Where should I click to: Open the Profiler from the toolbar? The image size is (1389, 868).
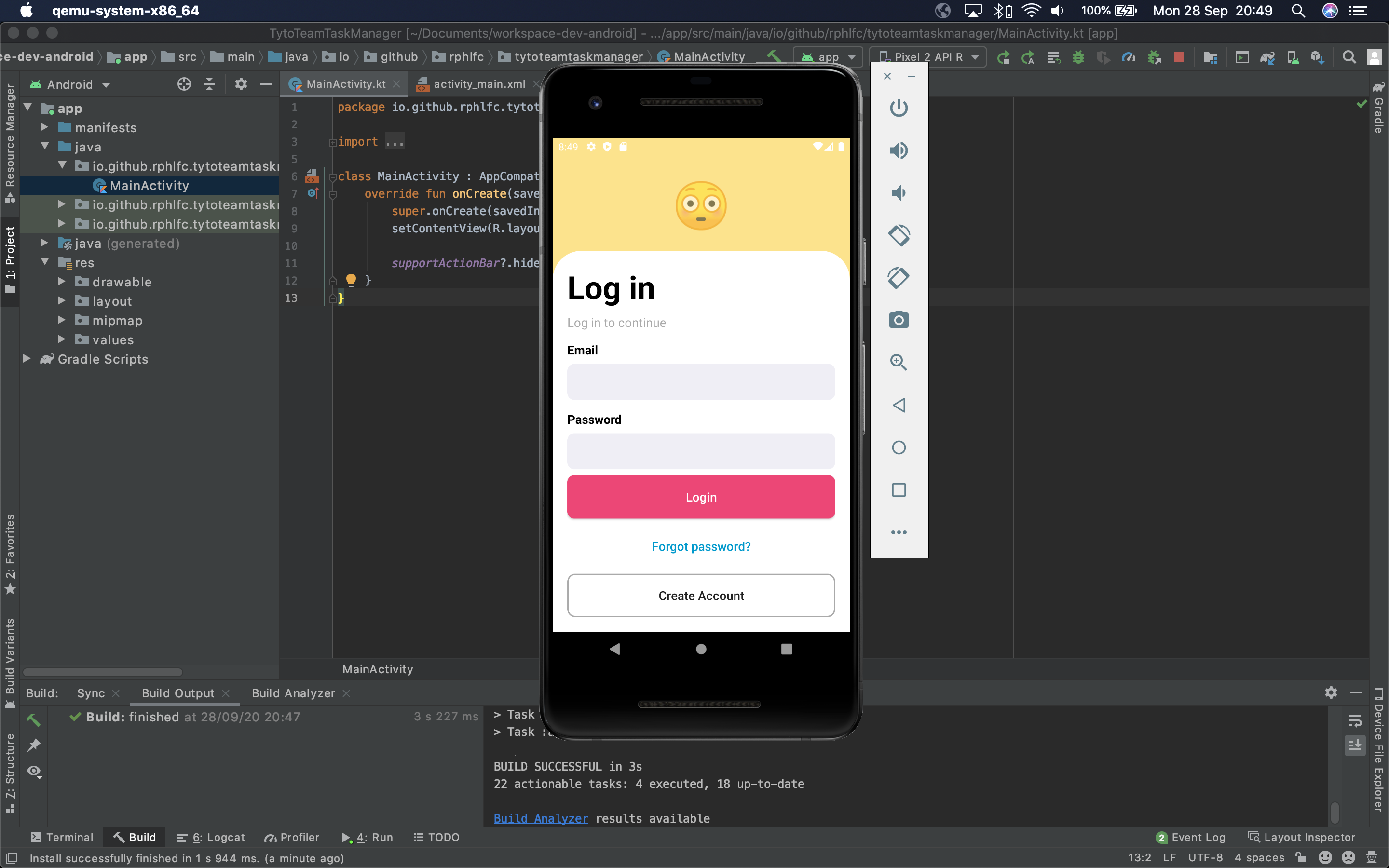[1129, 57]
